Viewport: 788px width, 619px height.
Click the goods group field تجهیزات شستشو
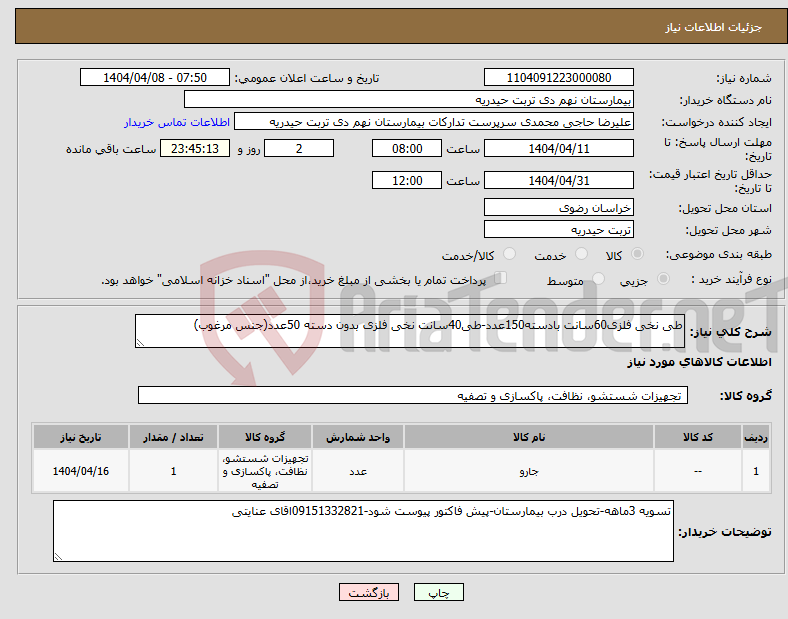(x=413, y=395)
